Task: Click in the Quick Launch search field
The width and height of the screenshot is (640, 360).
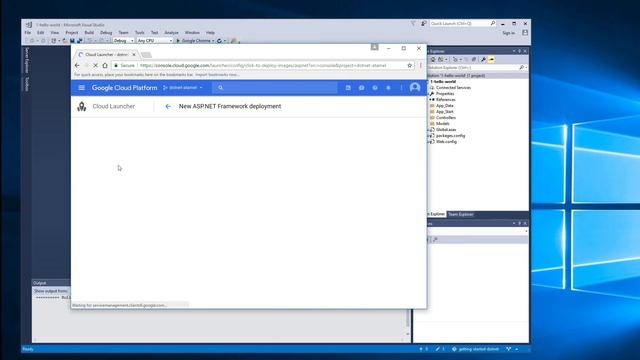Action: point(462,24)
